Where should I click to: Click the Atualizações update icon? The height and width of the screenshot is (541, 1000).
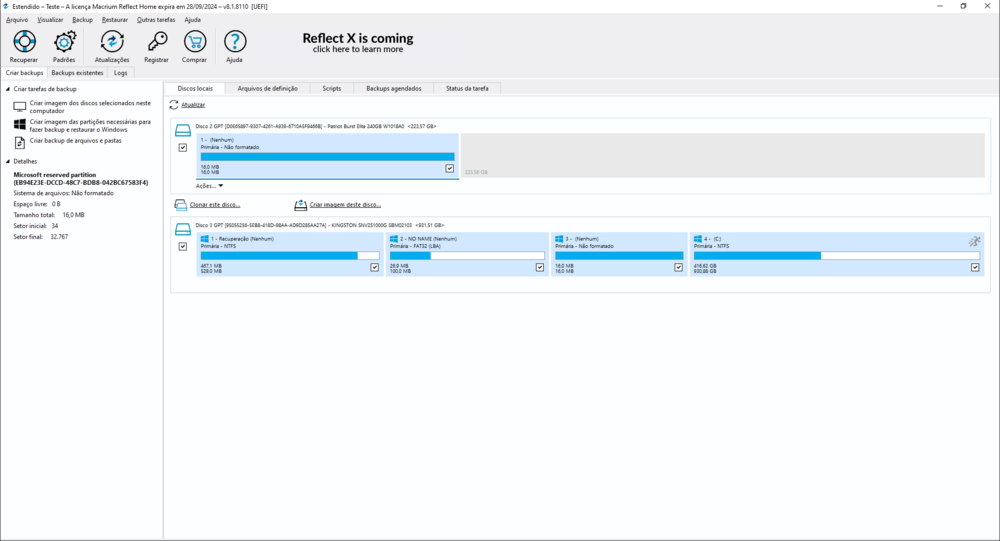[112, 42]
